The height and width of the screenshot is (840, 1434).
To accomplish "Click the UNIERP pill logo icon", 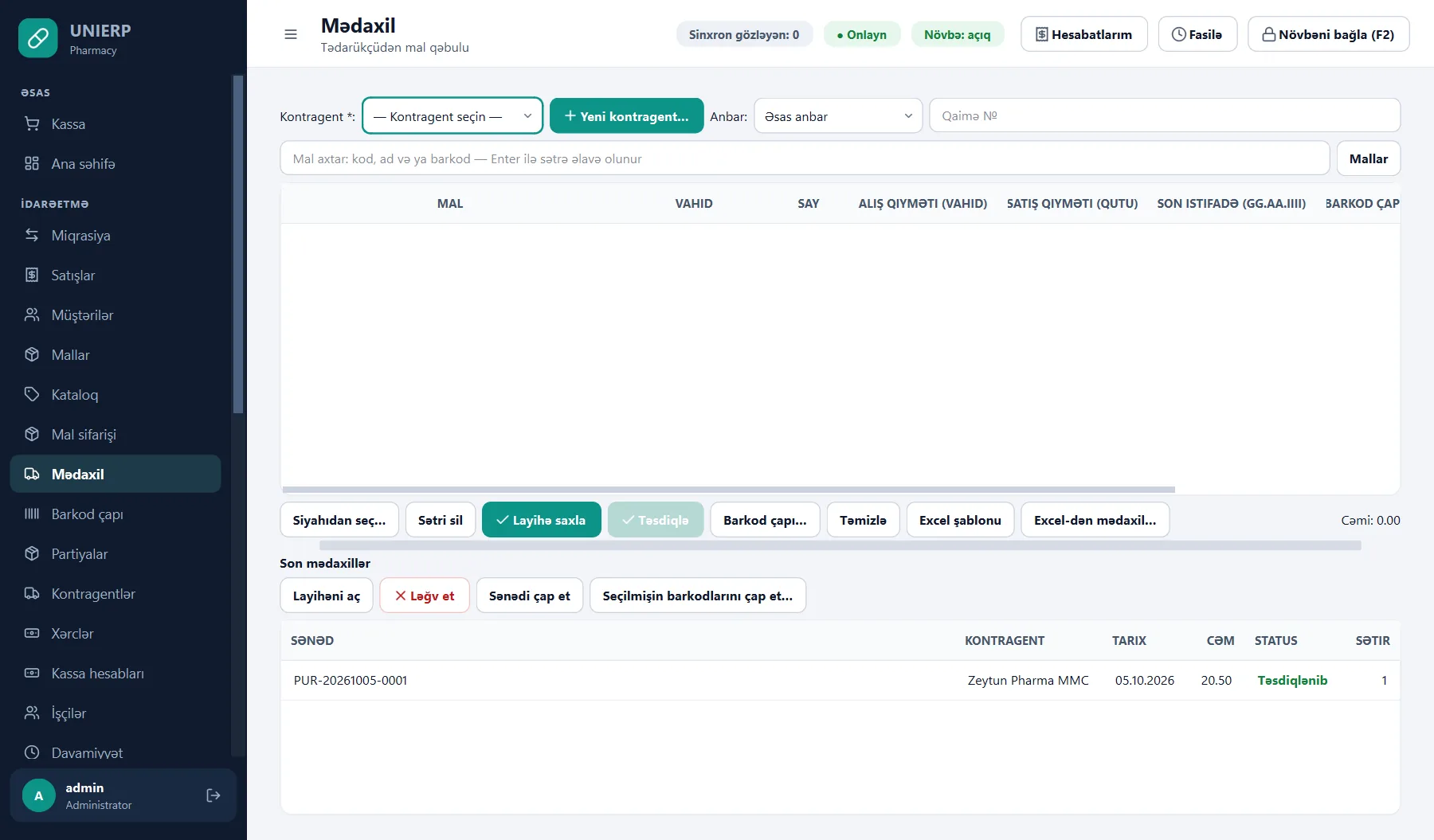I will pyautogui.click(x=38, y=37).
